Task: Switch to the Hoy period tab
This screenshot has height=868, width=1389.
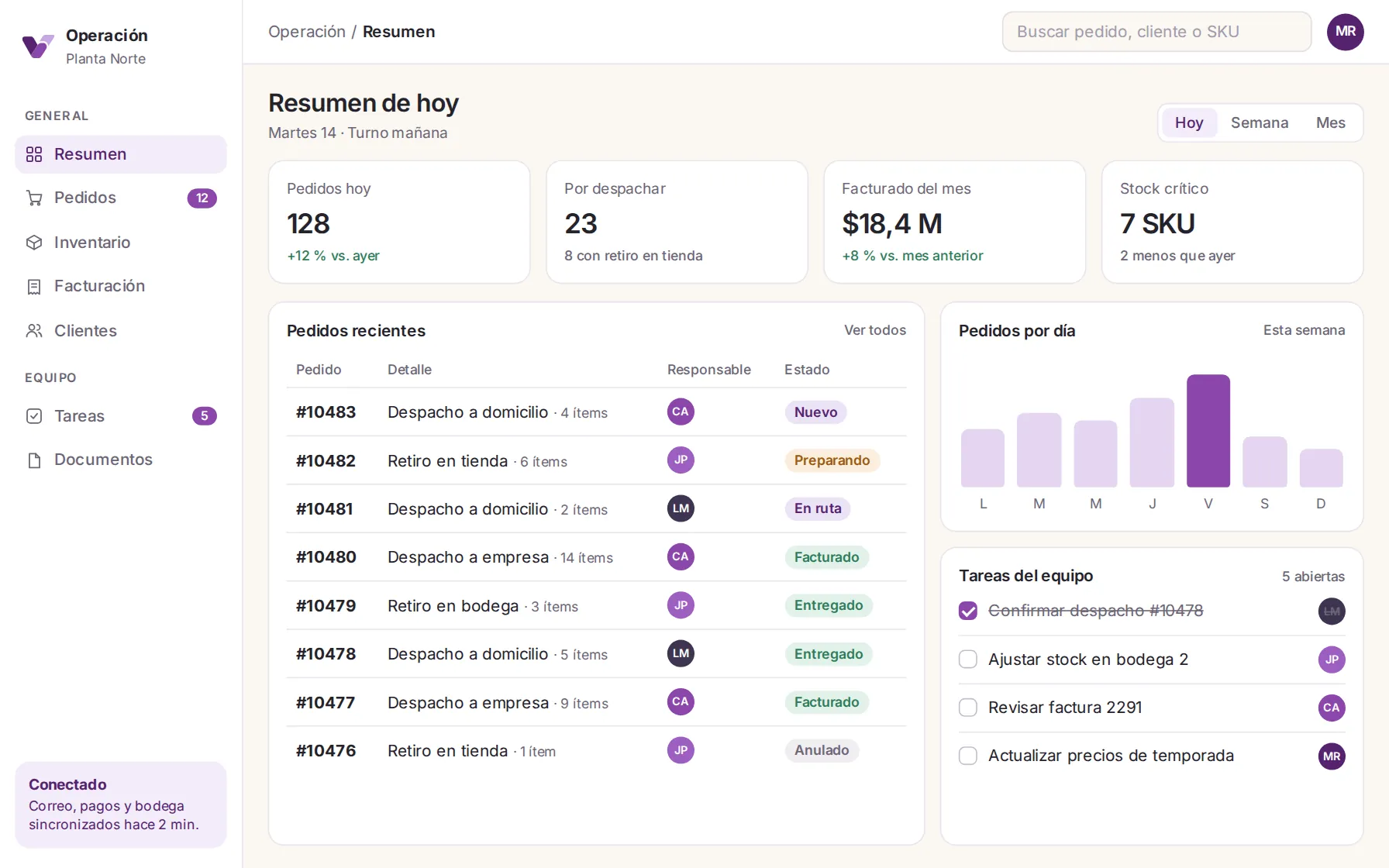Action: pyautogui.click(x=1189, y=122)
